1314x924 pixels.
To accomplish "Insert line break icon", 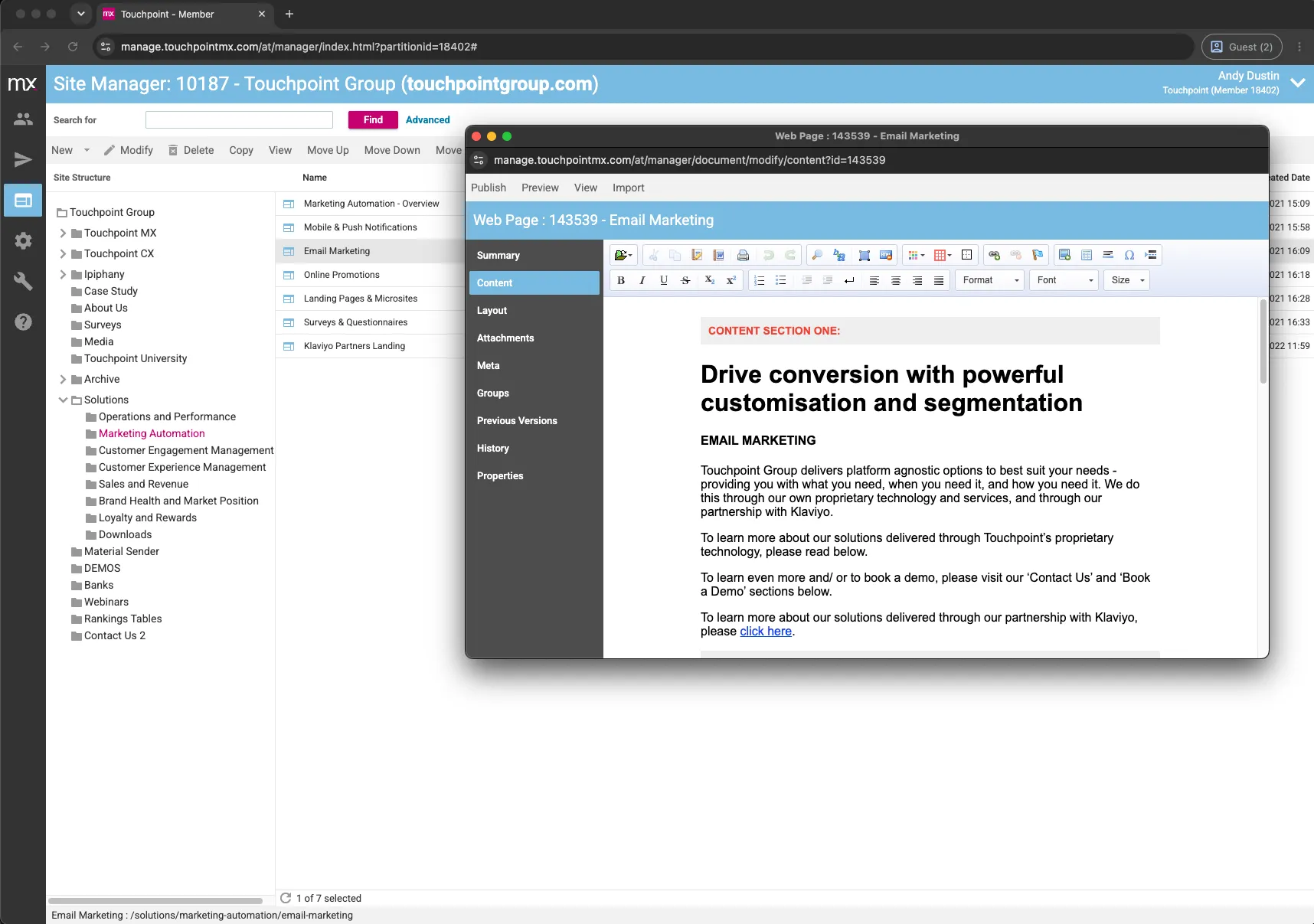I will click(x=849, y=280).
